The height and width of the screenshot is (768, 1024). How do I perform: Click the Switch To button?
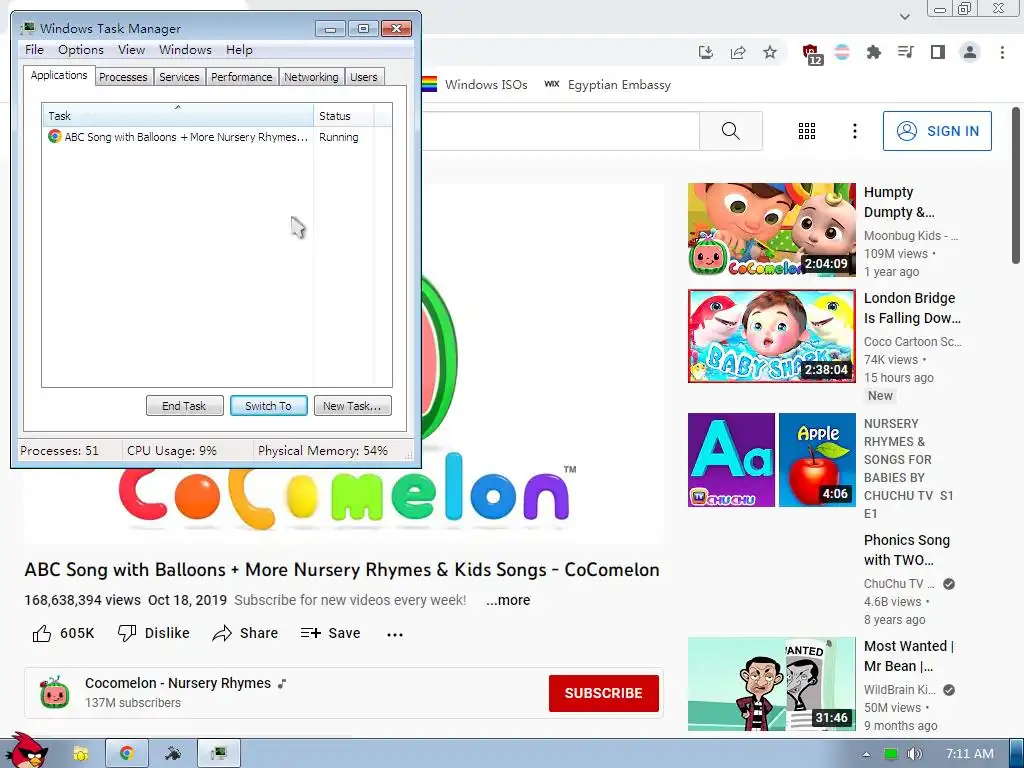click(268, 406)
